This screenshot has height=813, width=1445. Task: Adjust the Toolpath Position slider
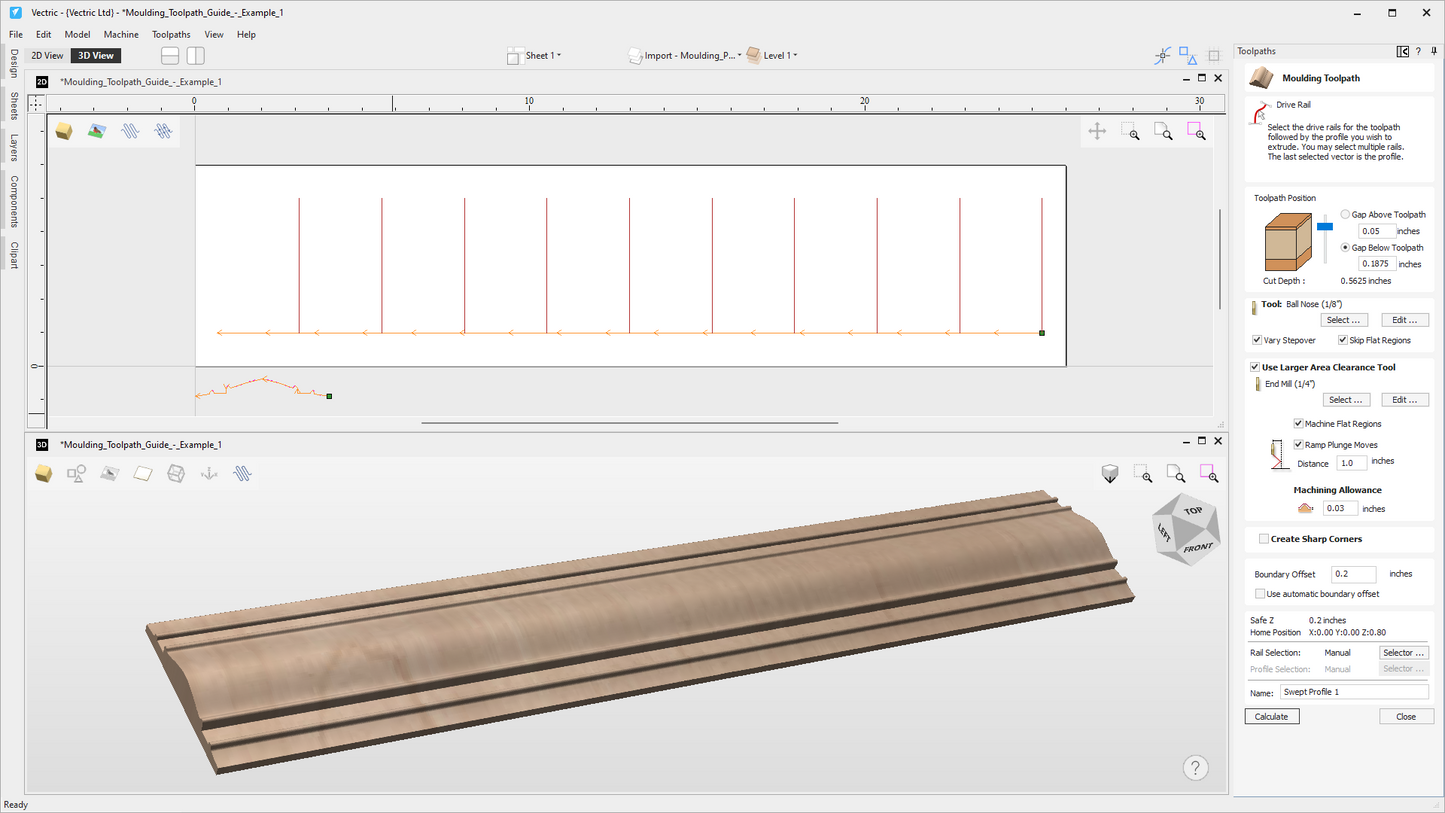[1325, 227]
